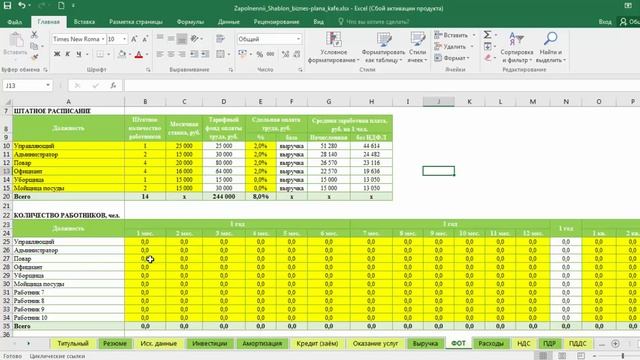Click Вход sign-in link
This screenshot has height=360, width=640.
[605, 22]
